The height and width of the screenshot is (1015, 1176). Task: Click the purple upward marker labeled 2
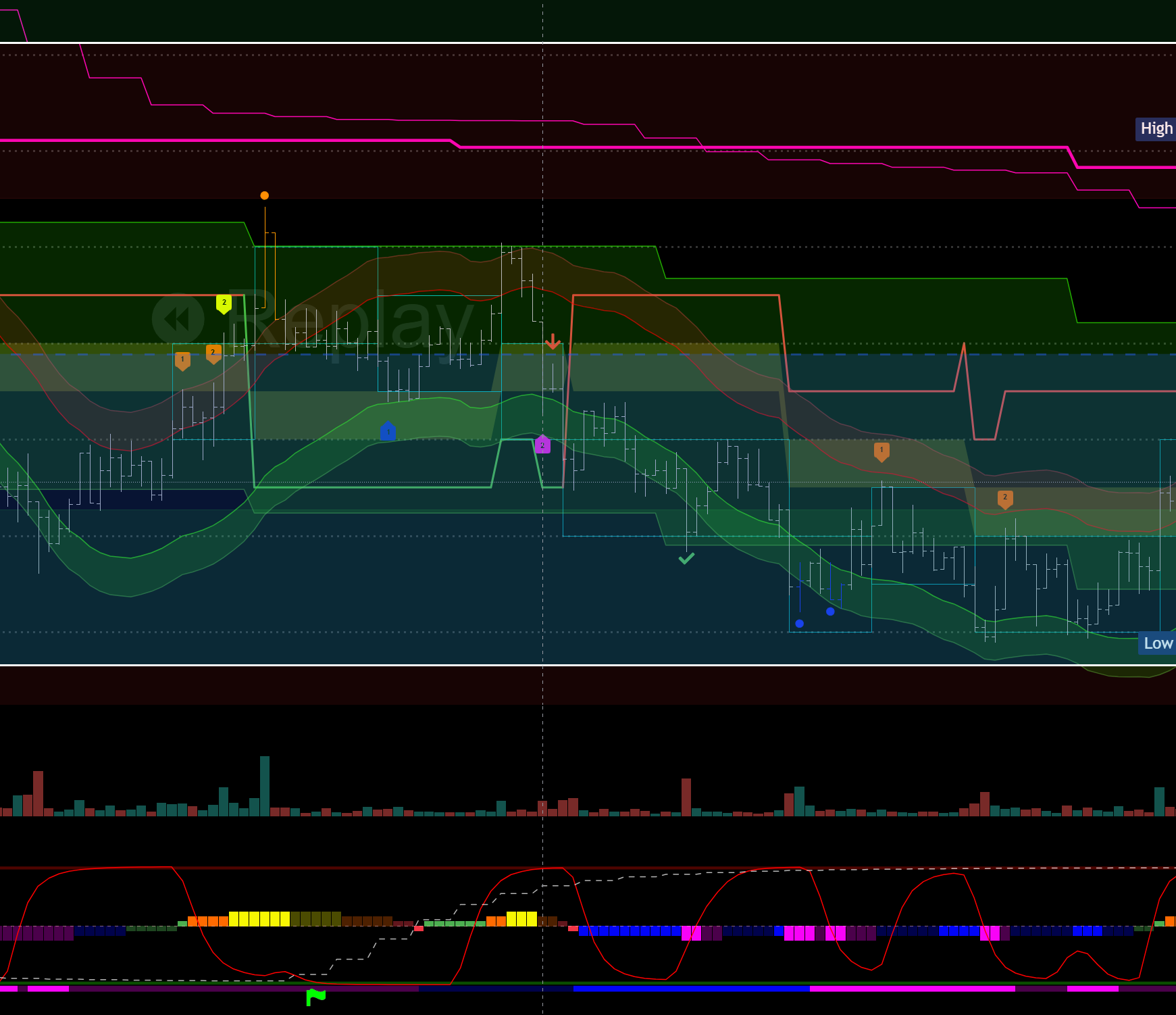542,445
